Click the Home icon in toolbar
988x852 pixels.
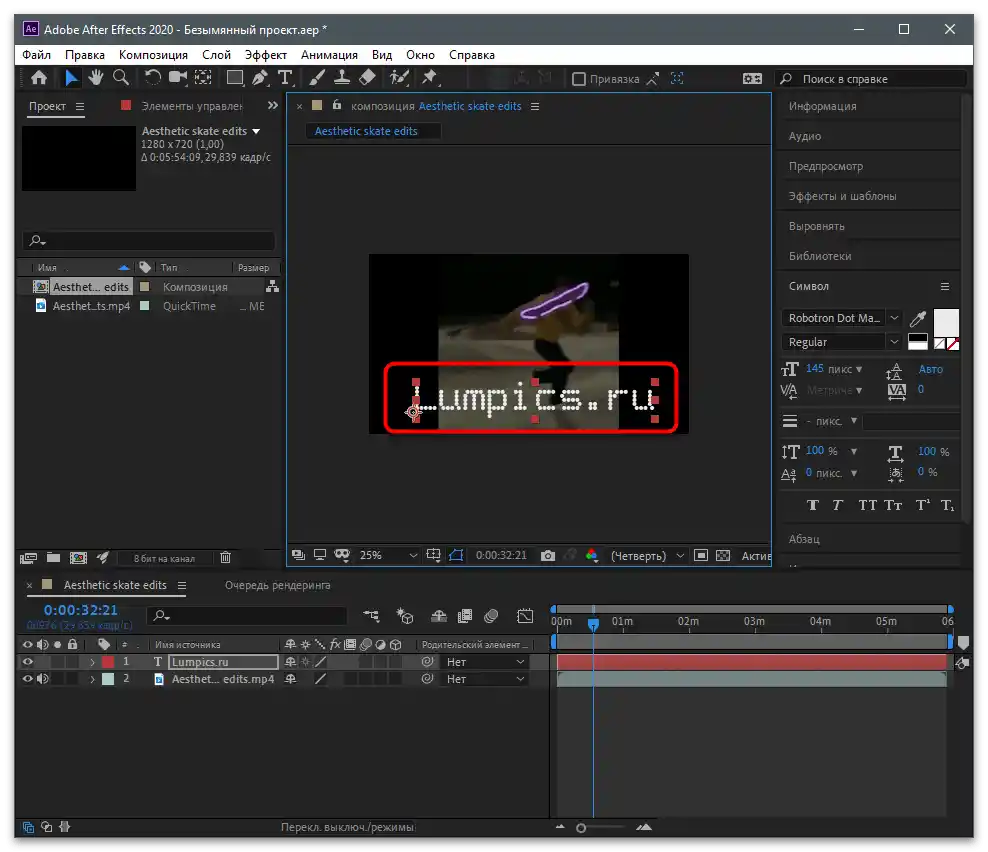[x=39, y=78]
